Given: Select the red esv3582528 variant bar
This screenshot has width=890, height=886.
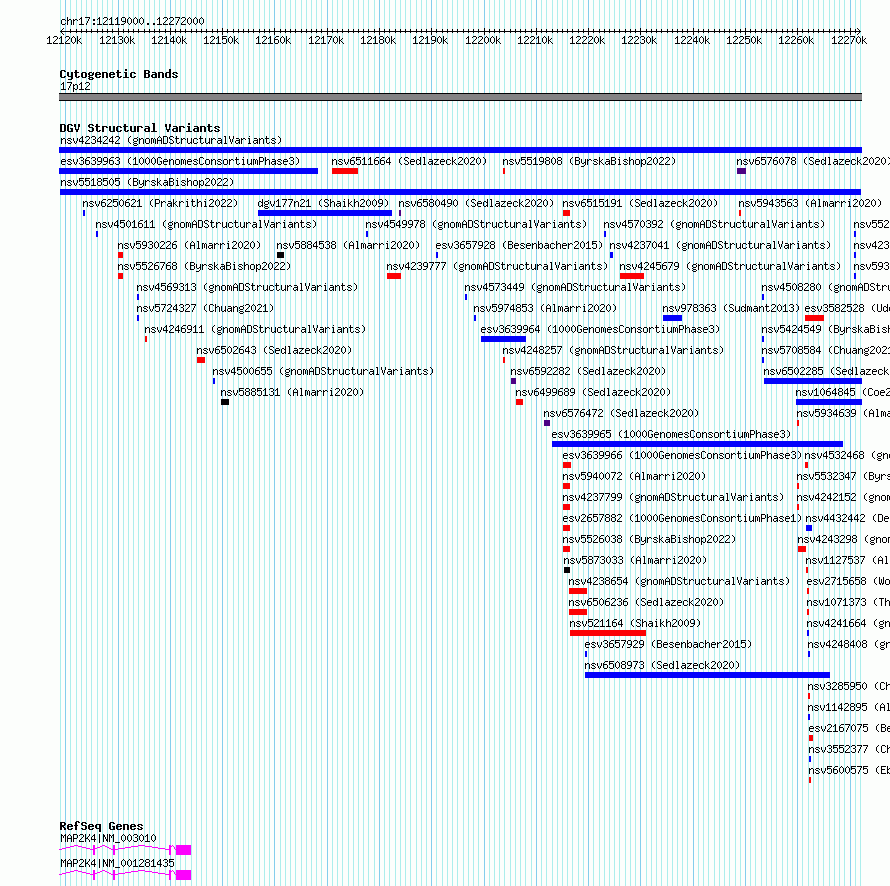Looking at the screenshot, I should point(815,318).
